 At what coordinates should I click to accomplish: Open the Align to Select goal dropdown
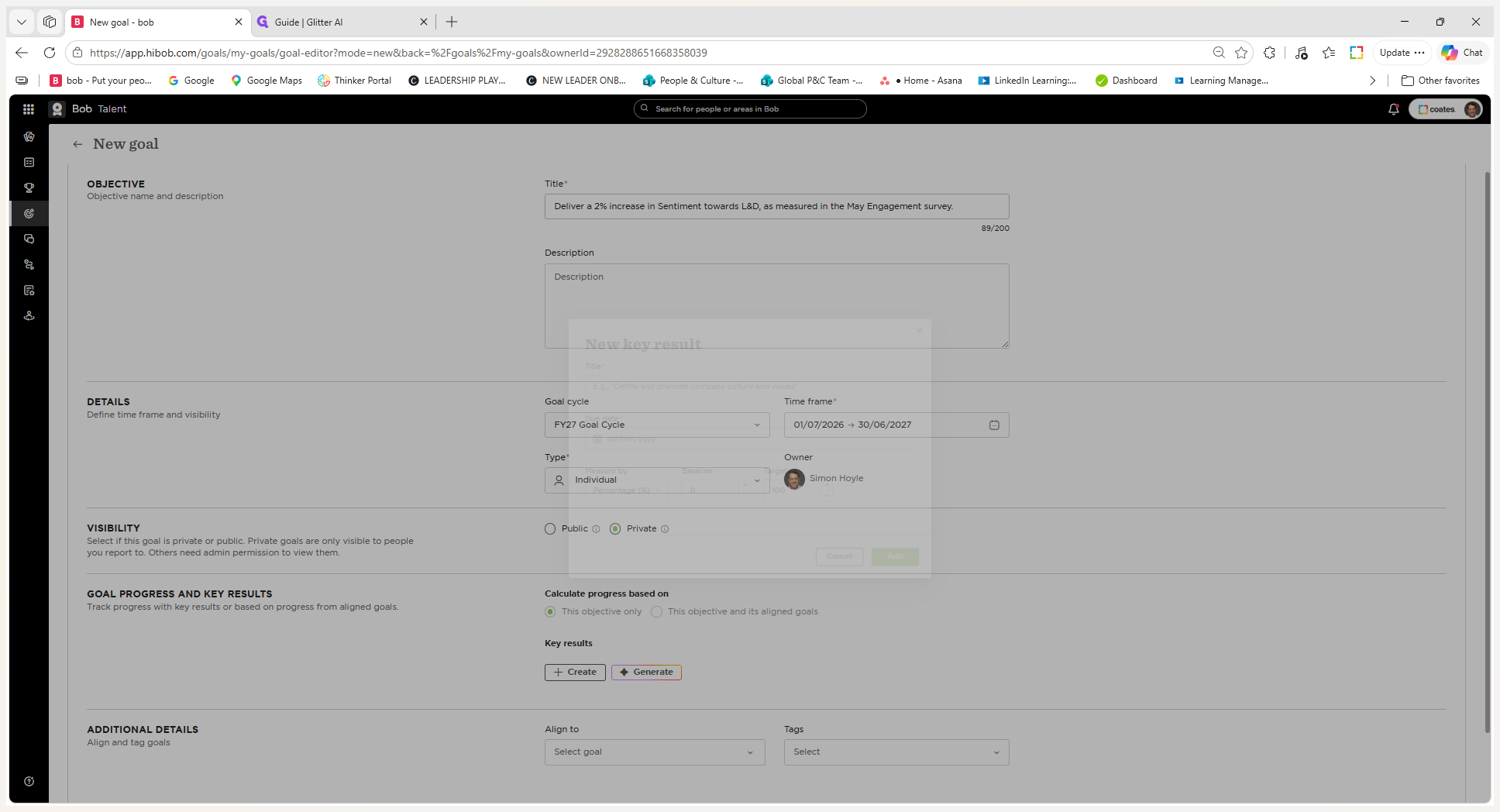click(x=655, y=752)
